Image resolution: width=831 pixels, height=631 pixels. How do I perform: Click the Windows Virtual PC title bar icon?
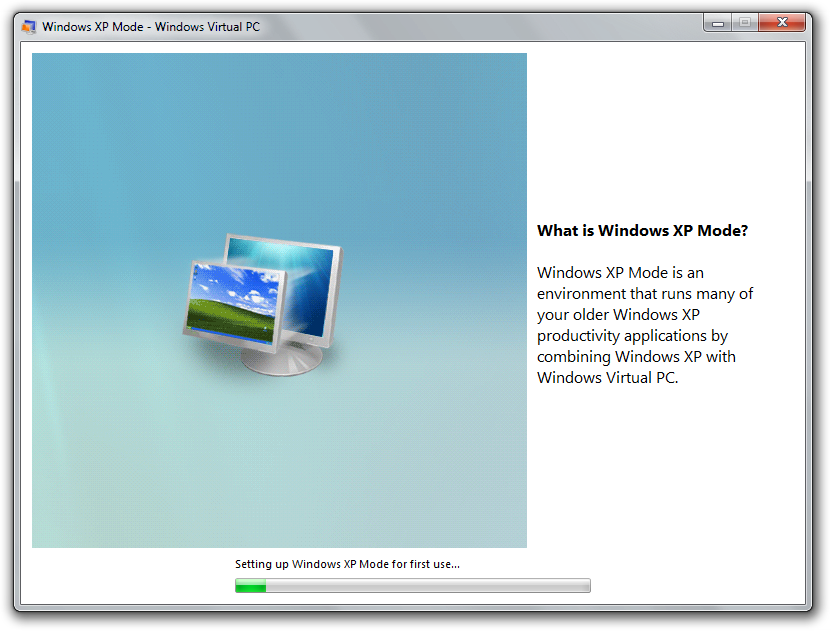click(29, 26)
